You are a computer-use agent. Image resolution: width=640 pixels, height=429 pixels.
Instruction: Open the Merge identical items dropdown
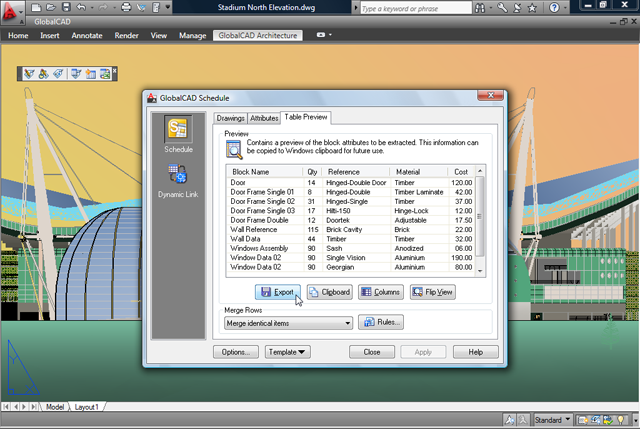[x=288, y=323]
